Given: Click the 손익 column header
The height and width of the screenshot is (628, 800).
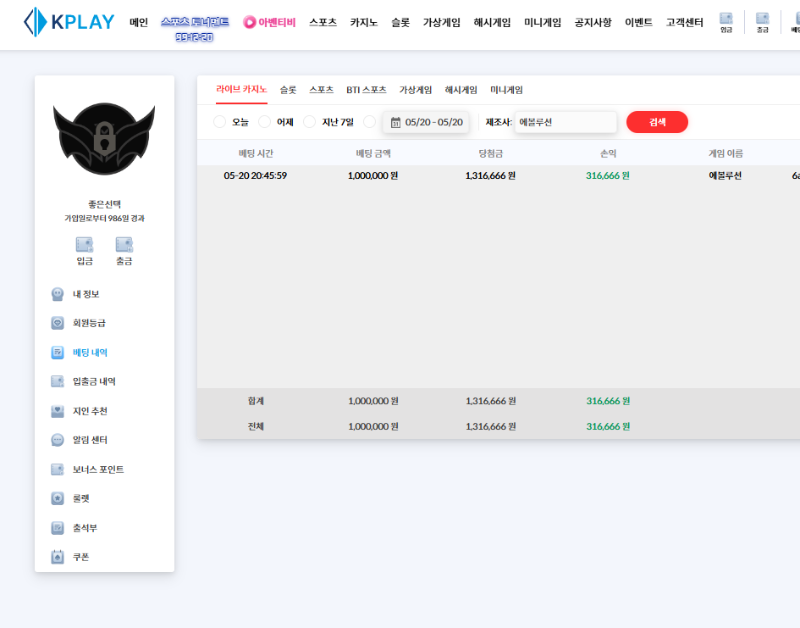Looking at the screenshot, I should (608, 153).
